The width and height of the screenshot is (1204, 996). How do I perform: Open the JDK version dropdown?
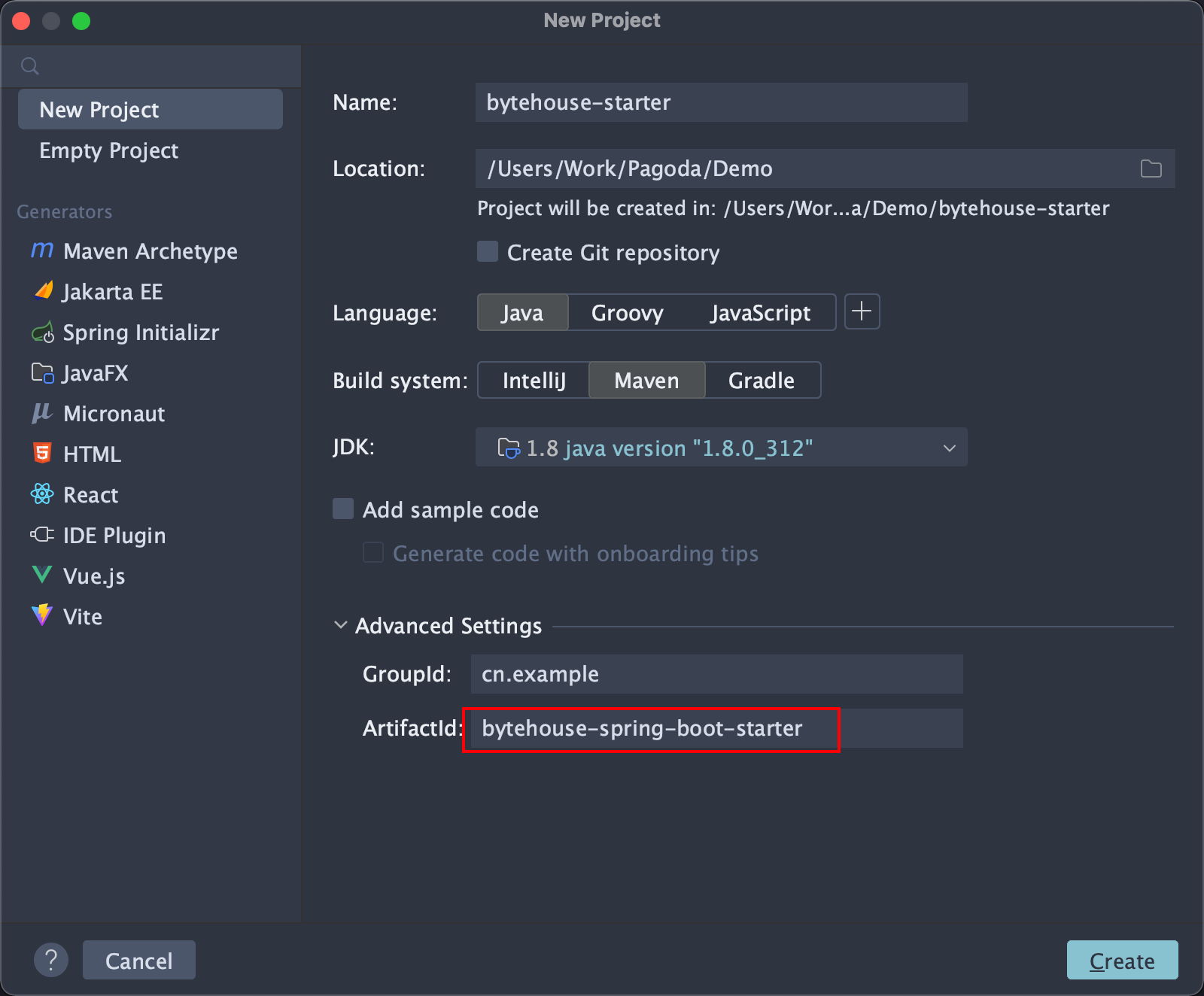pyautogui.click(x=722, y=448)
